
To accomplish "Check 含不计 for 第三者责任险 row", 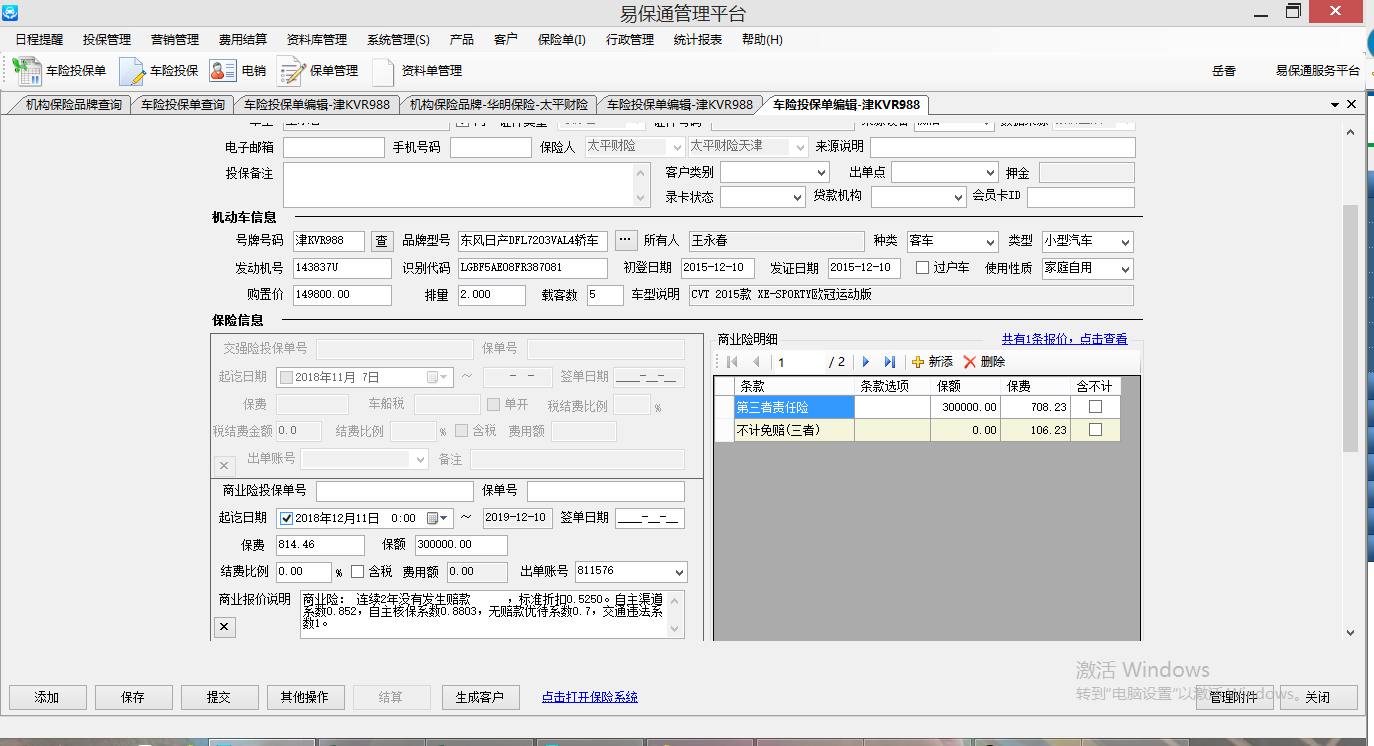I will pos(1095,407).
